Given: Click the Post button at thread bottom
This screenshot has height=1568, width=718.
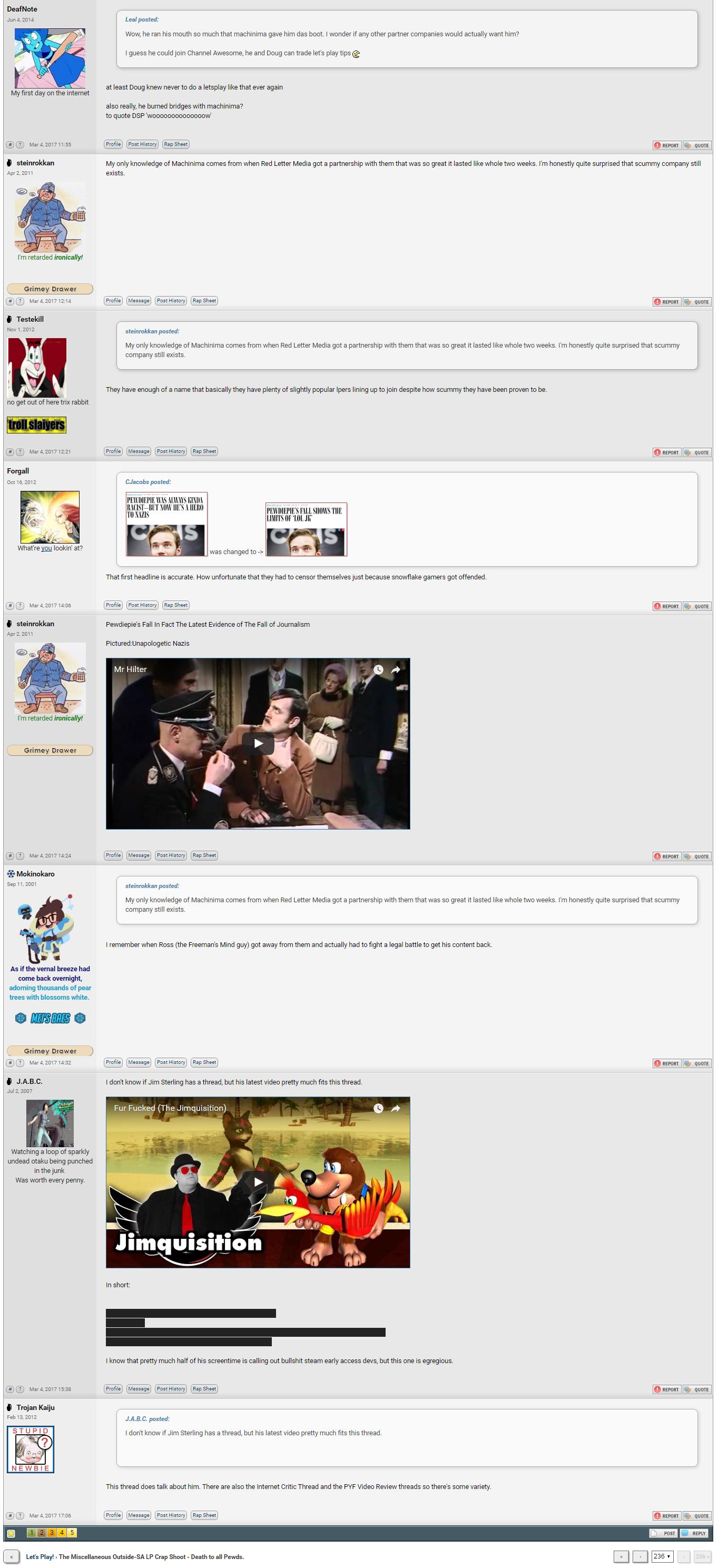Looking at the screenshot, I should click(664, 1533).
